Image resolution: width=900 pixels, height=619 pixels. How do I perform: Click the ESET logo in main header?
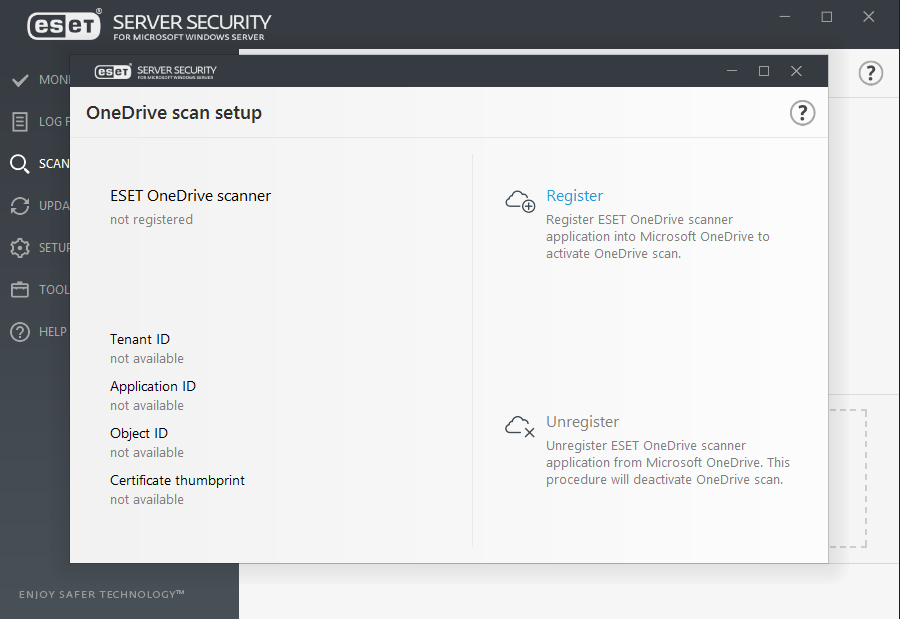point(64,25)
